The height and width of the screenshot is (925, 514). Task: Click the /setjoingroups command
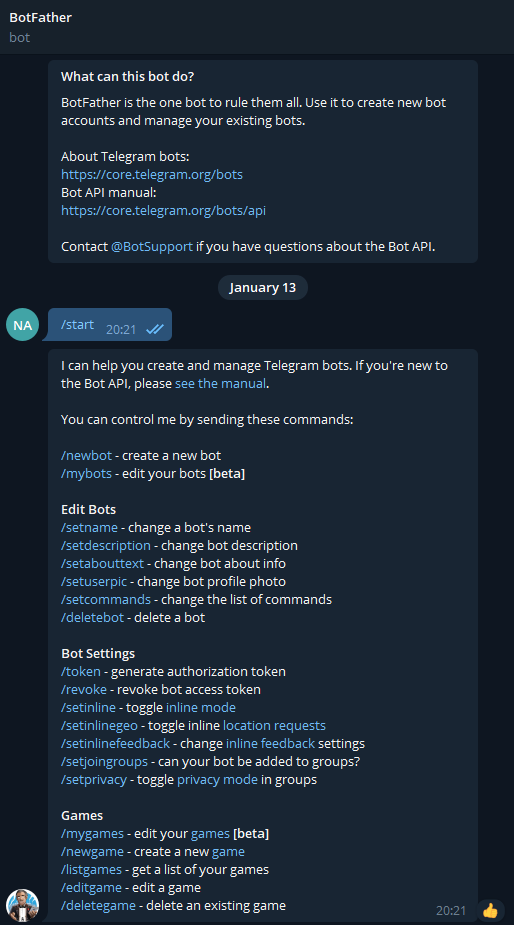pyautogui.click(x=104, y=762)
